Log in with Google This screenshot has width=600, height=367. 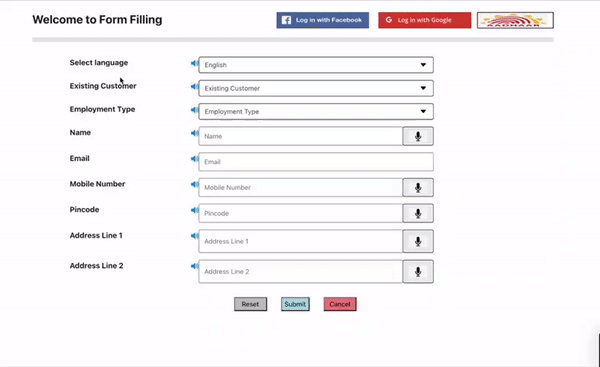click(x=425, y=20)
